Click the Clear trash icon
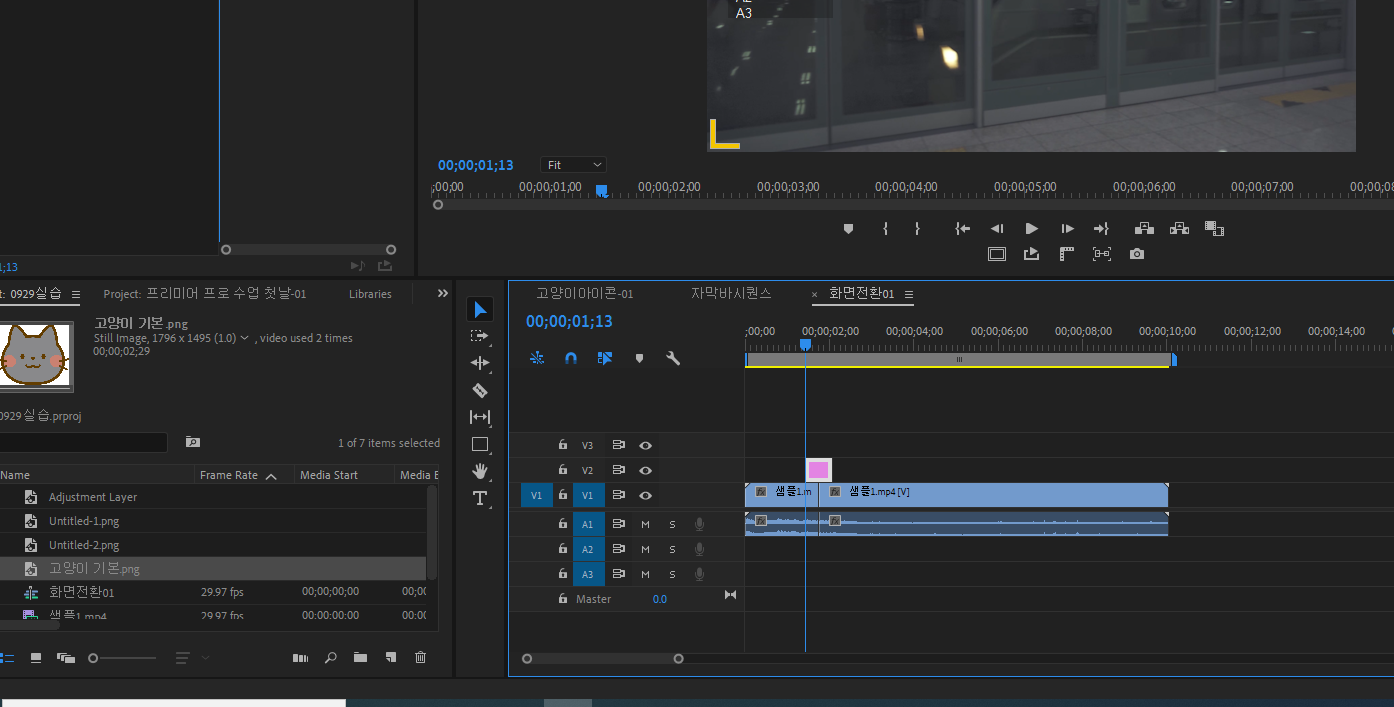The image size is (1394, 707). pyautogui.click(x=420, y=658)
